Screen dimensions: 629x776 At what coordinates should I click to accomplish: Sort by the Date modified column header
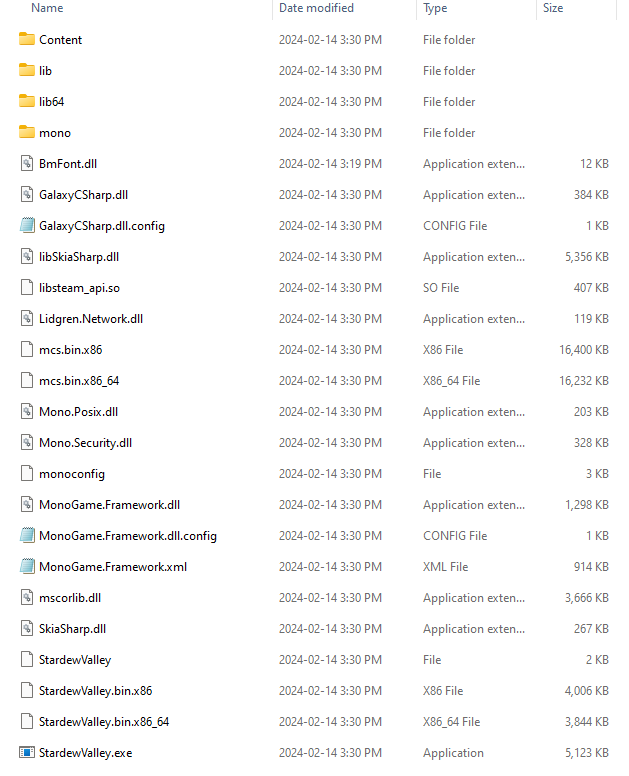coord(316,8)
